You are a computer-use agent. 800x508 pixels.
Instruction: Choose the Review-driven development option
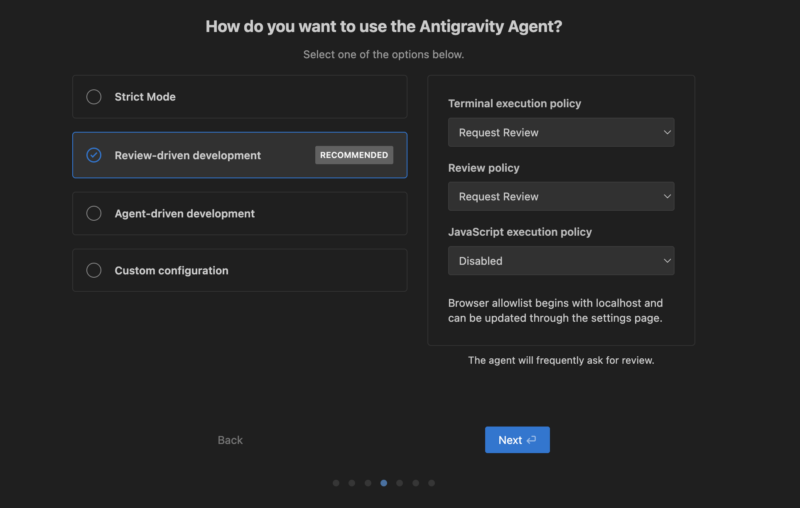pos(94,155)
